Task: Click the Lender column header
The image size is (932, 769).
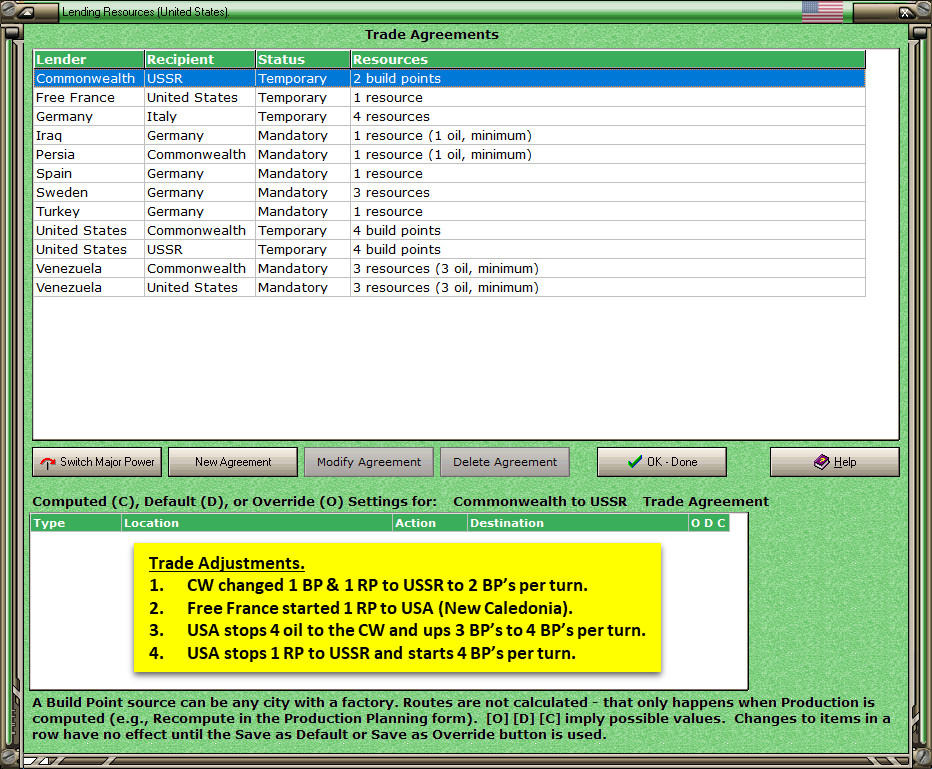Action: point(89,59)
